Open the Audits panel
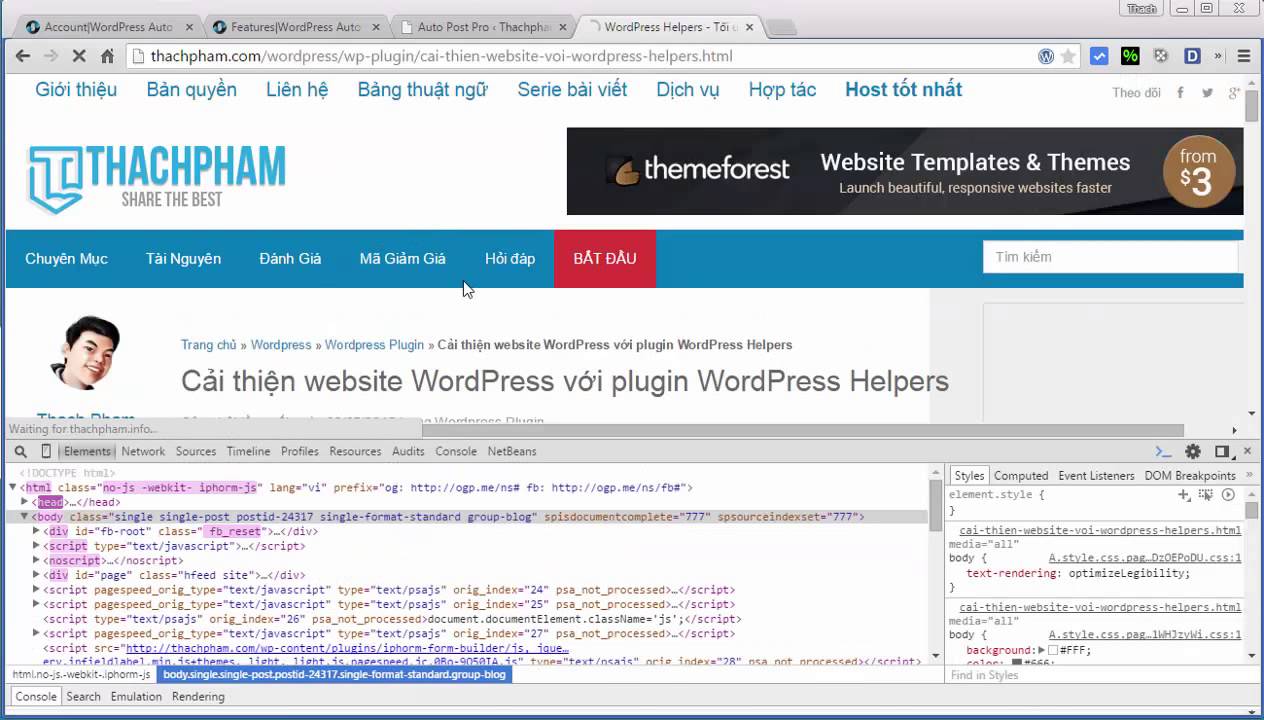Screen dimensions: 1264x720 [408, 452]
